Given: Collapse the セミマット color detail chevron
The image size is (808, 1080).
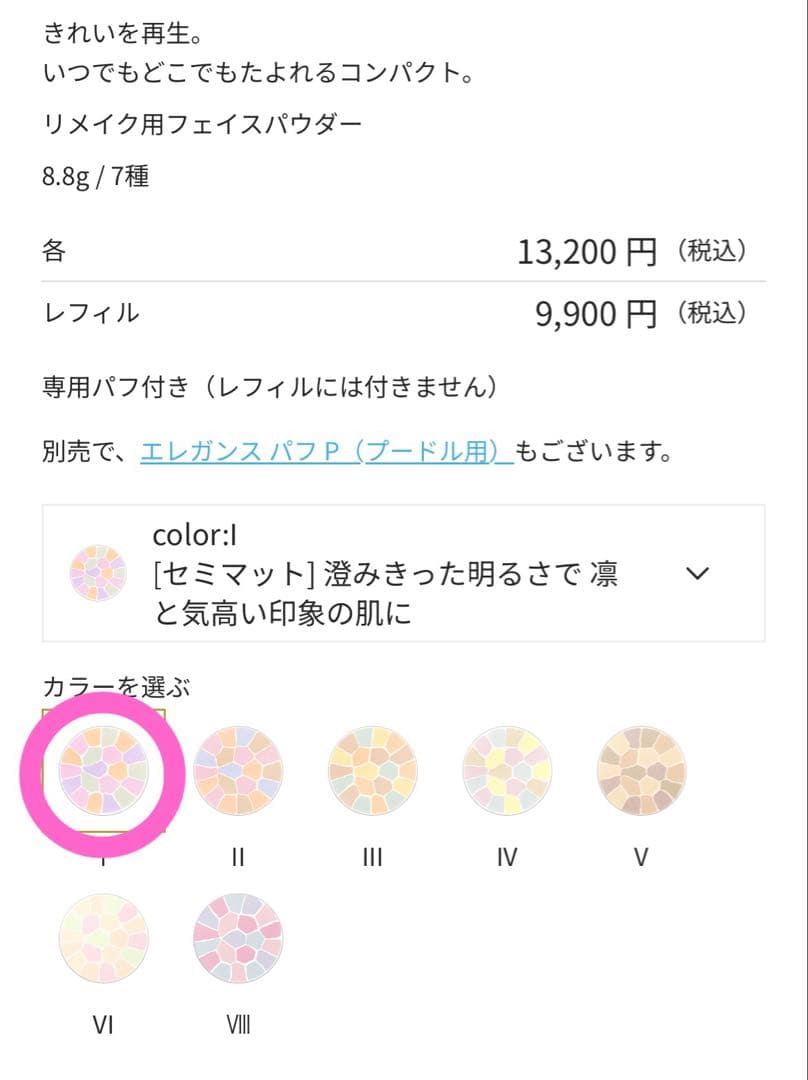Looking at the screenshot, I should coord(697,574).
